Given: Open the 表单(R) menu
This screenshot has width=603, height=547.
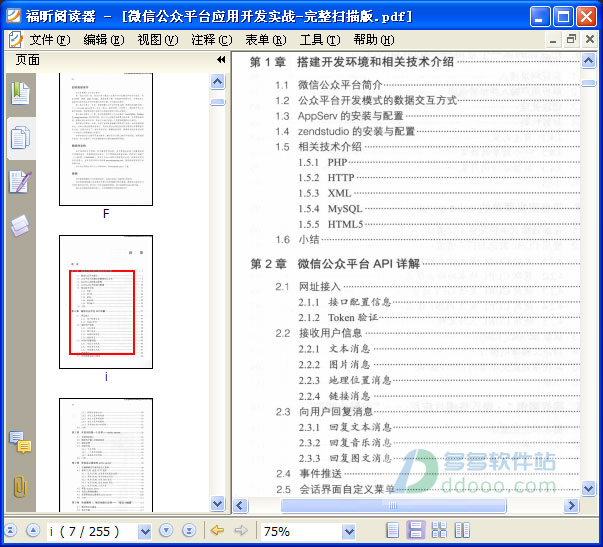Looking at the screenshot, I should tap(266, 40).
